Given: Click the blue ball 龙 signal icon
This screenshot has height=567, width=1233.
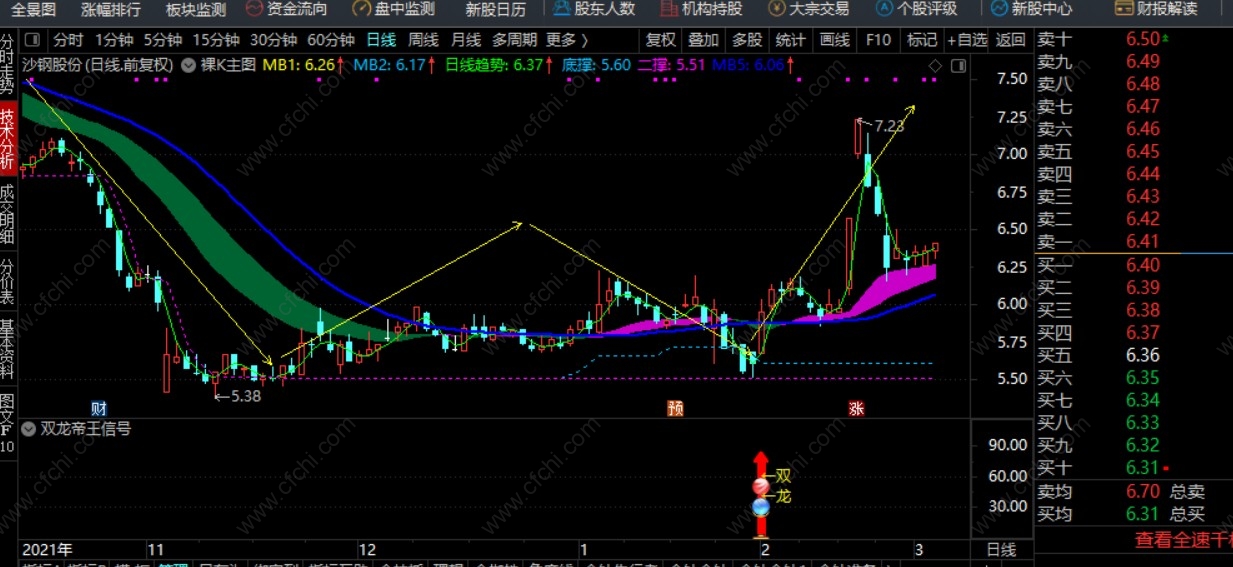Looking at the screenshot, I should (760, 507).
